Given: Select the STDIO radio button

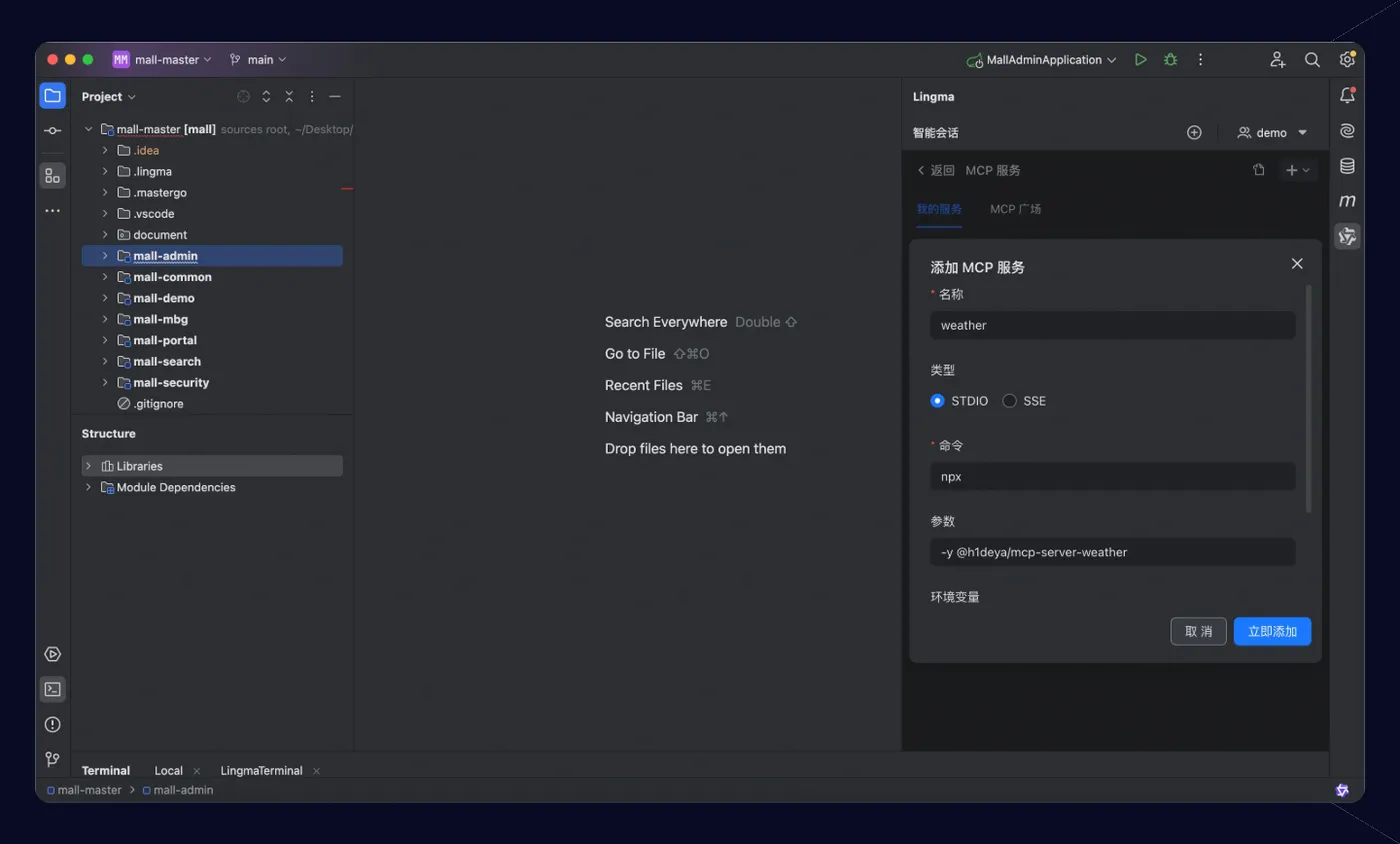Looking at the screenshot, I should coord(937,401).
